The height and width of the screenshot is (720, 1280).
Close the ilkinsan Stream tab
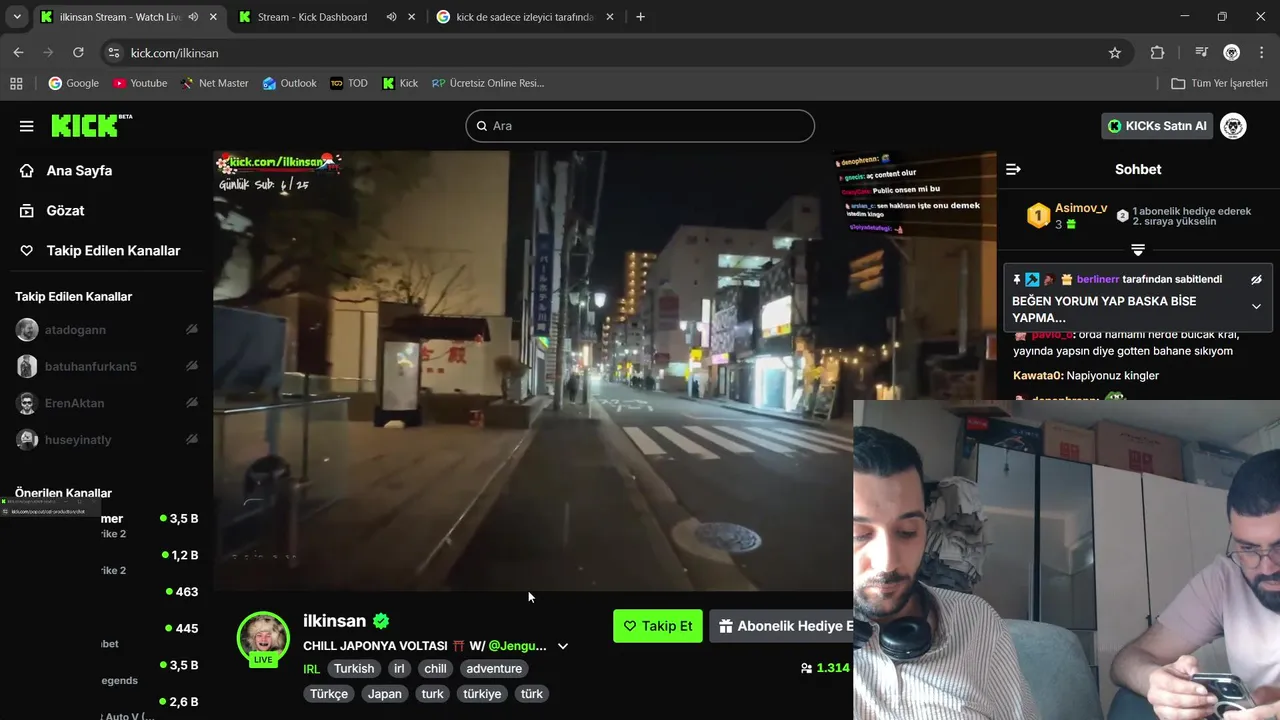pyautogui.click(x=213, y=17)
